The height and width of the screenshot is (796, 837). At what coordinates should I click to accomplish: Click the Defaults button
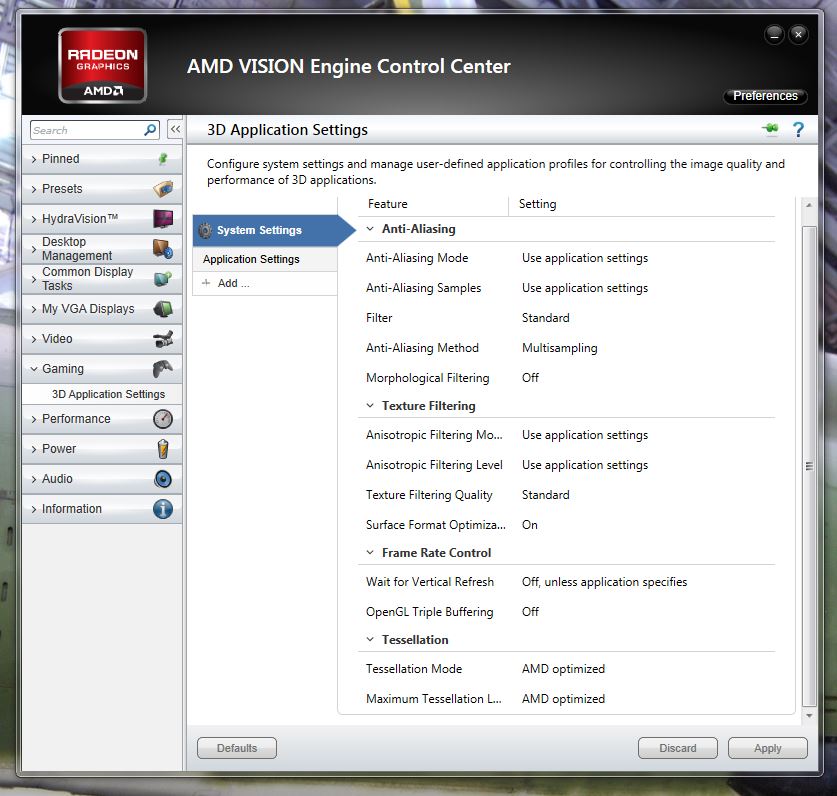click(x=237, y=748)
